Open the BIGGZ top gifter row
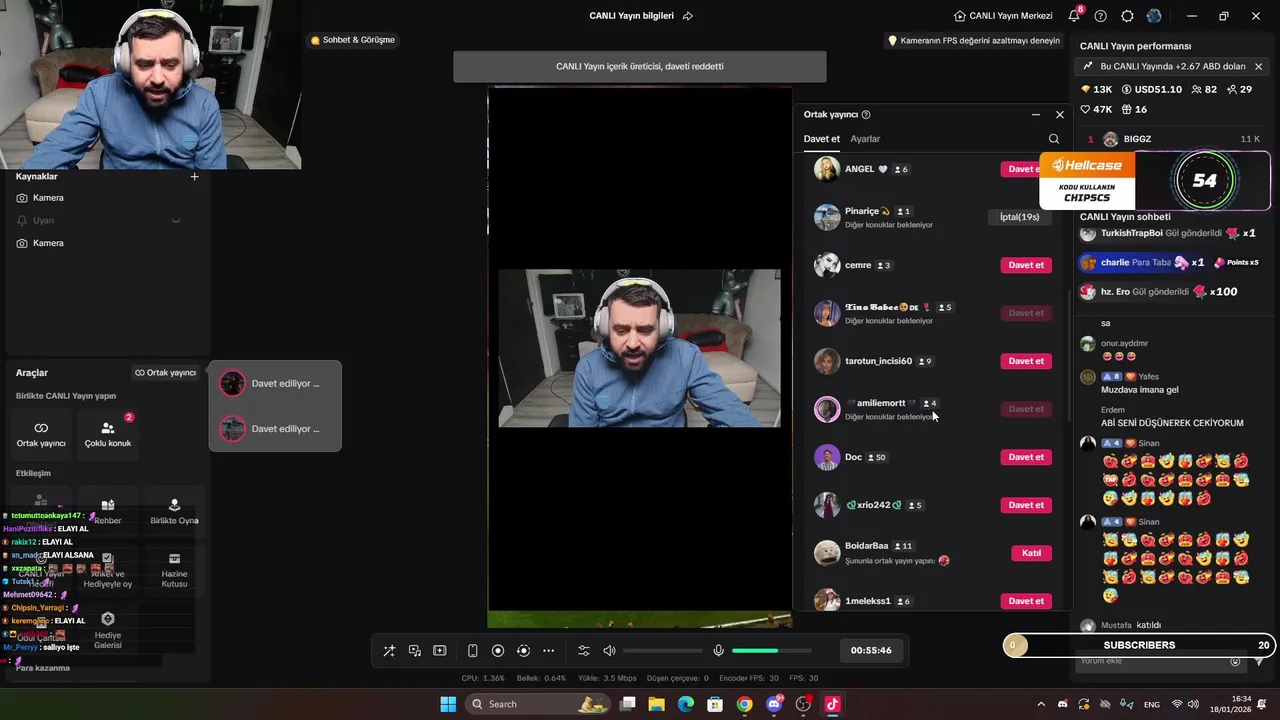The width and height of the screenshot is (1280, 720). pyautogui.click(x=1174, y=139)
